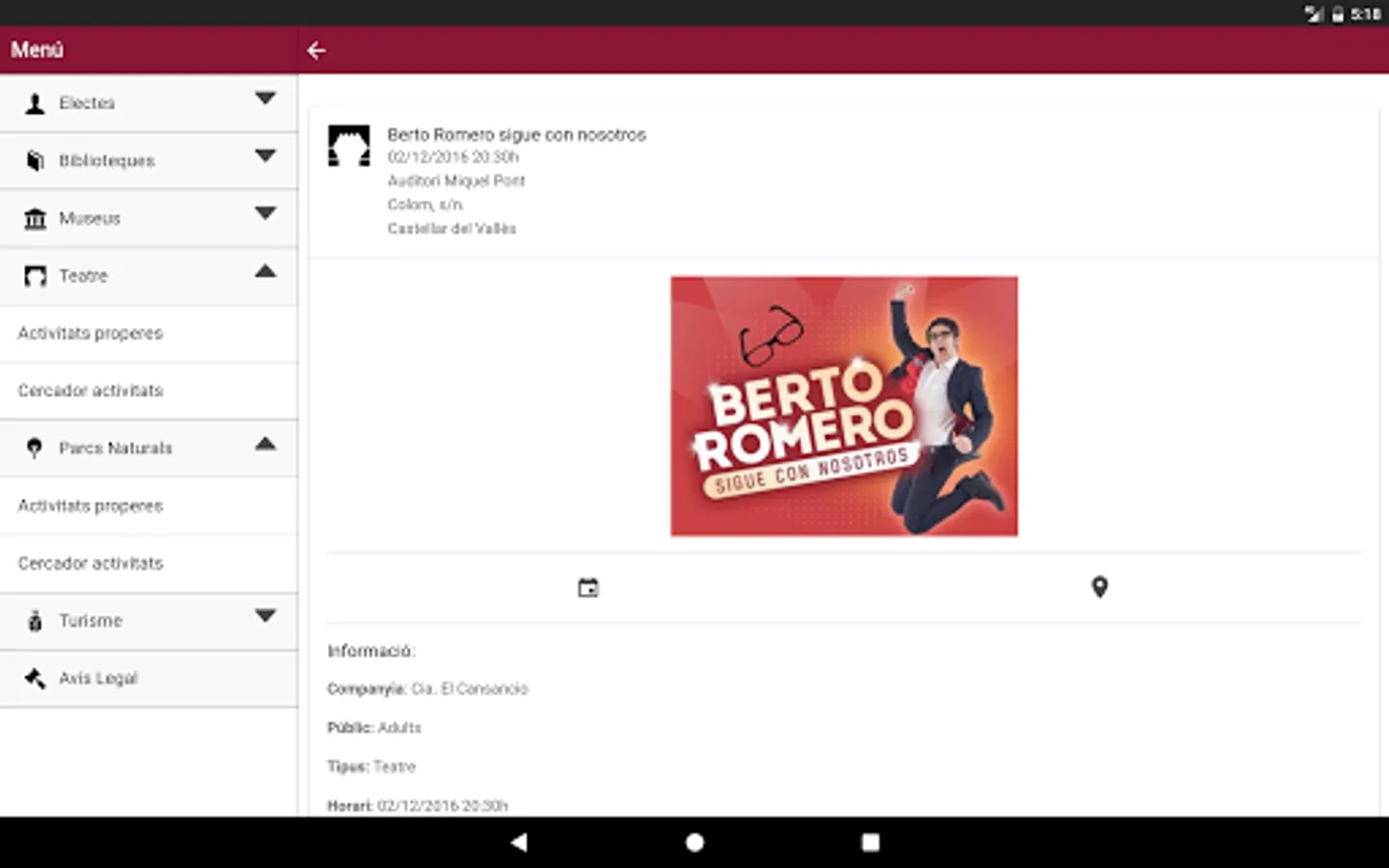Open Cercador activitats under Teatre
Viewport: 1389px width, 868px height.
coord(149,391)
